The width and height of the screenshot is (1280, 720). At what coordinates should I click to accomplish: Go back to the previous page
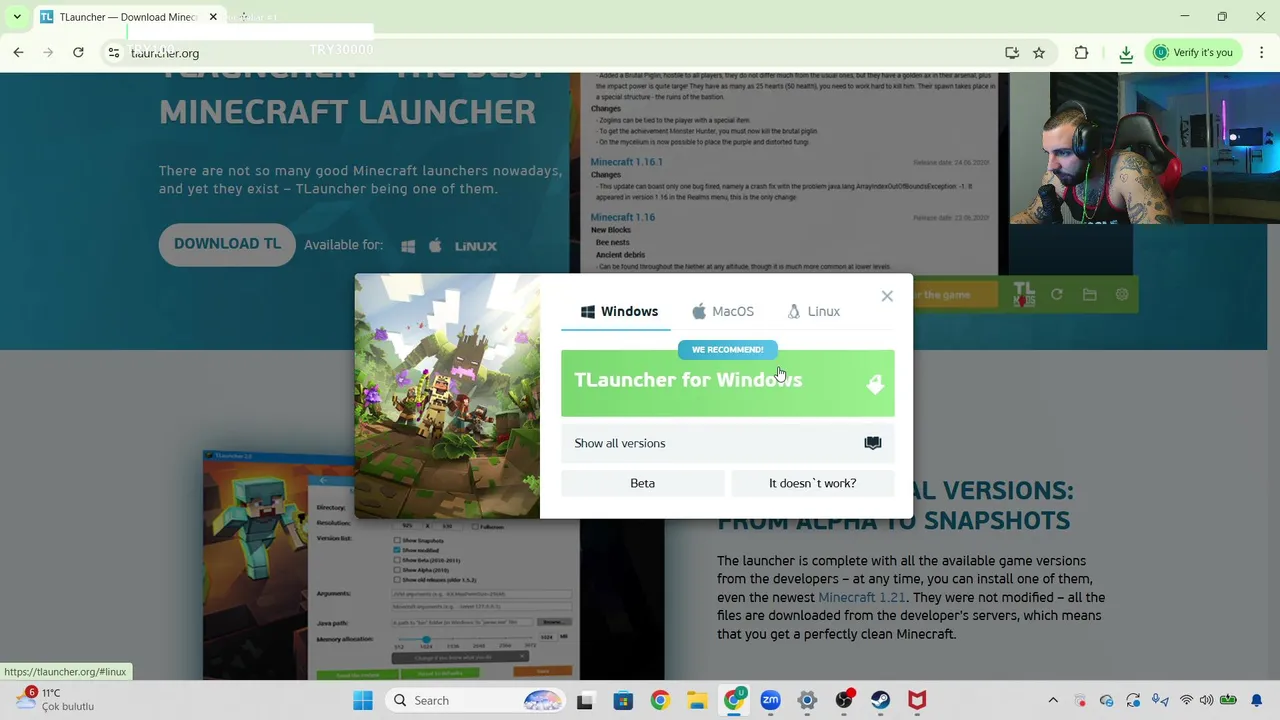pyautogui.click(x=18, y=52)
